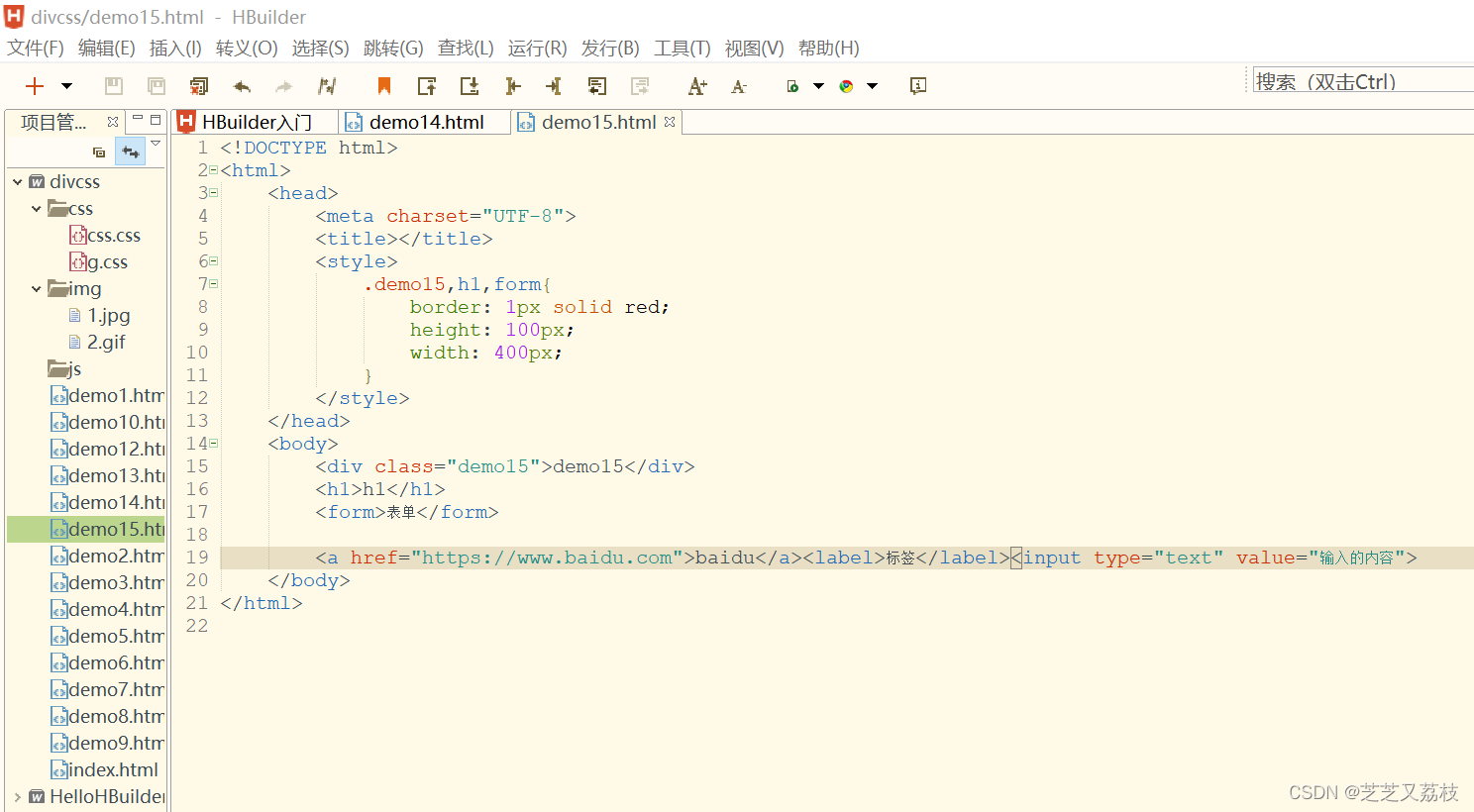The image size is (1474, 812).
Task: Click the Chrome browser preview icon
Action: [846, 86]
